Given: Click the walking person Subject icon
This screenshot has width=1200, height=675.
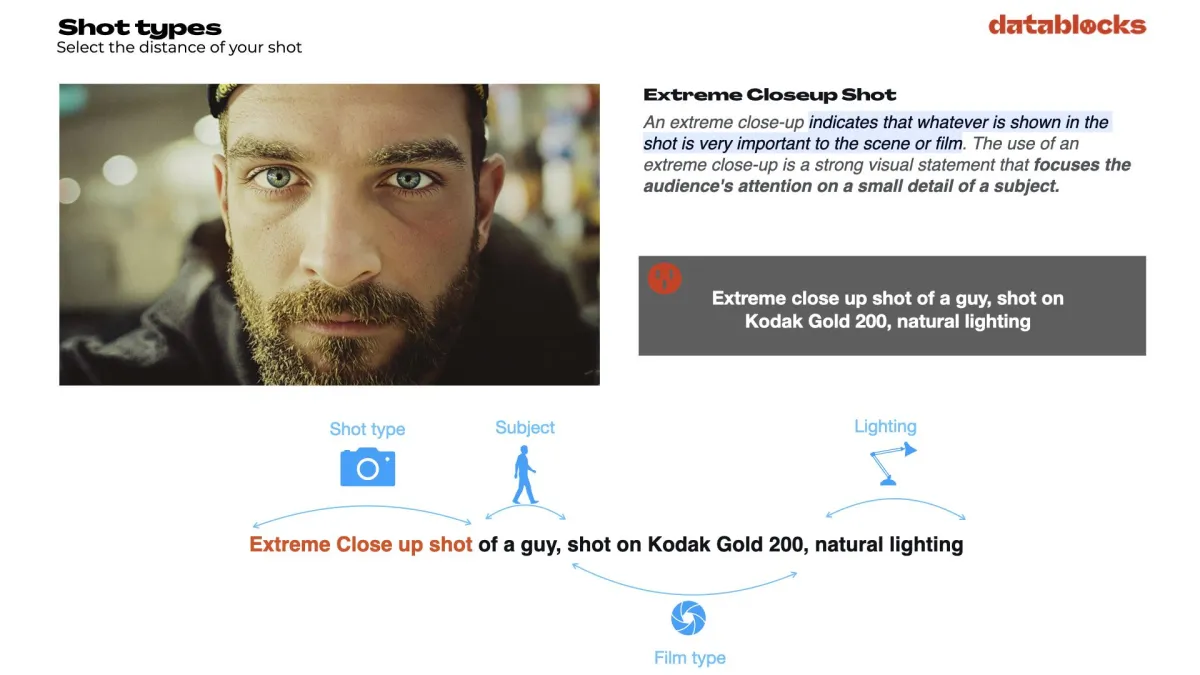Looking at the screenshot, I should (524, 475).
